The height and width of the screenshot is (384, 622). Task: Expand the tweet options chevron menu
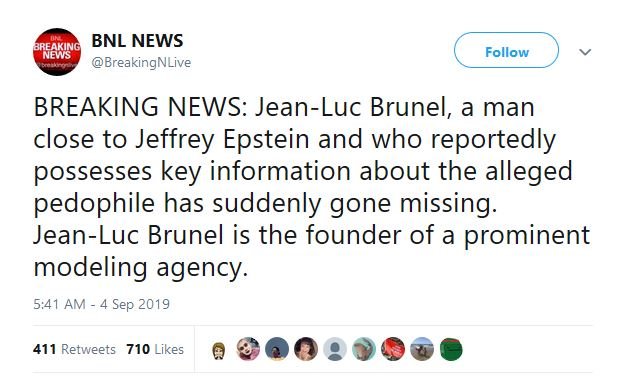(x=585, y=52)
